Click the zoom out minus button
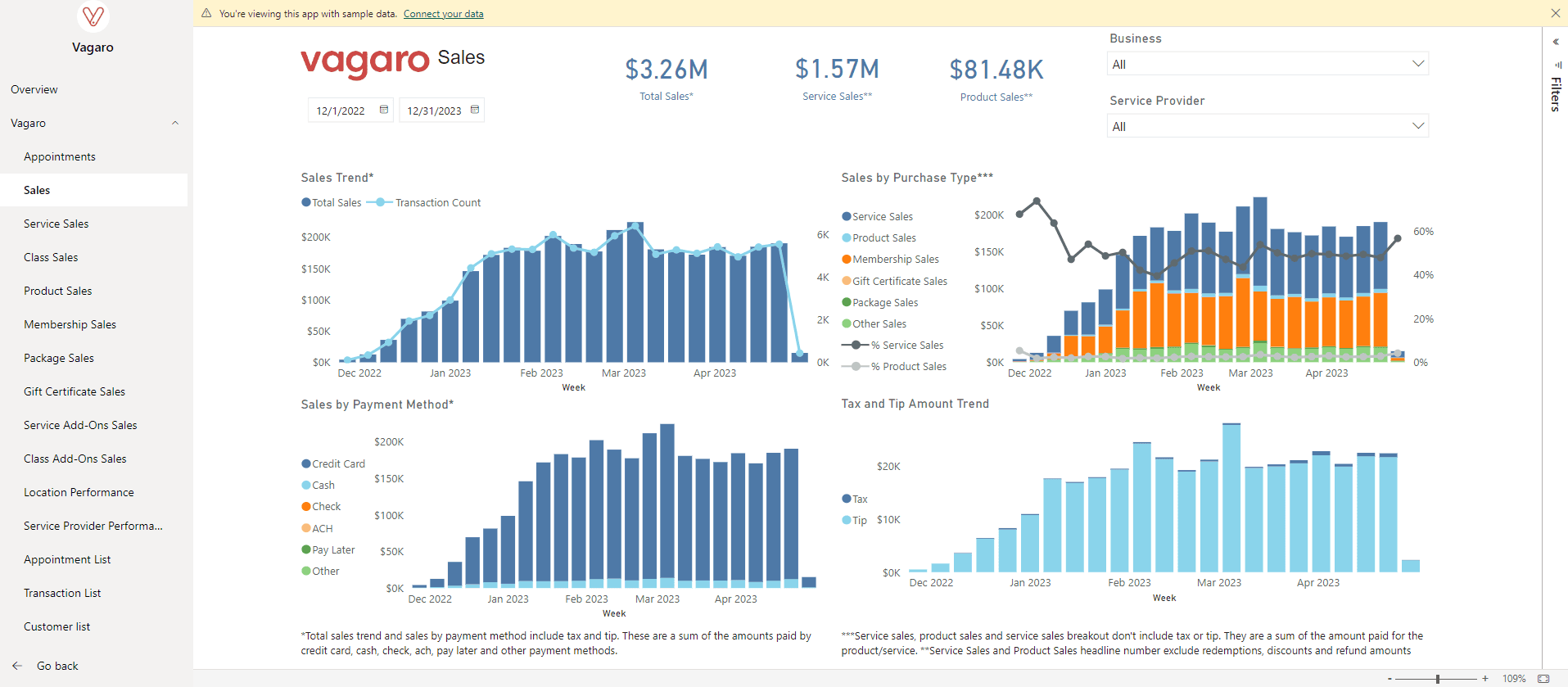 coord(1390,679)
